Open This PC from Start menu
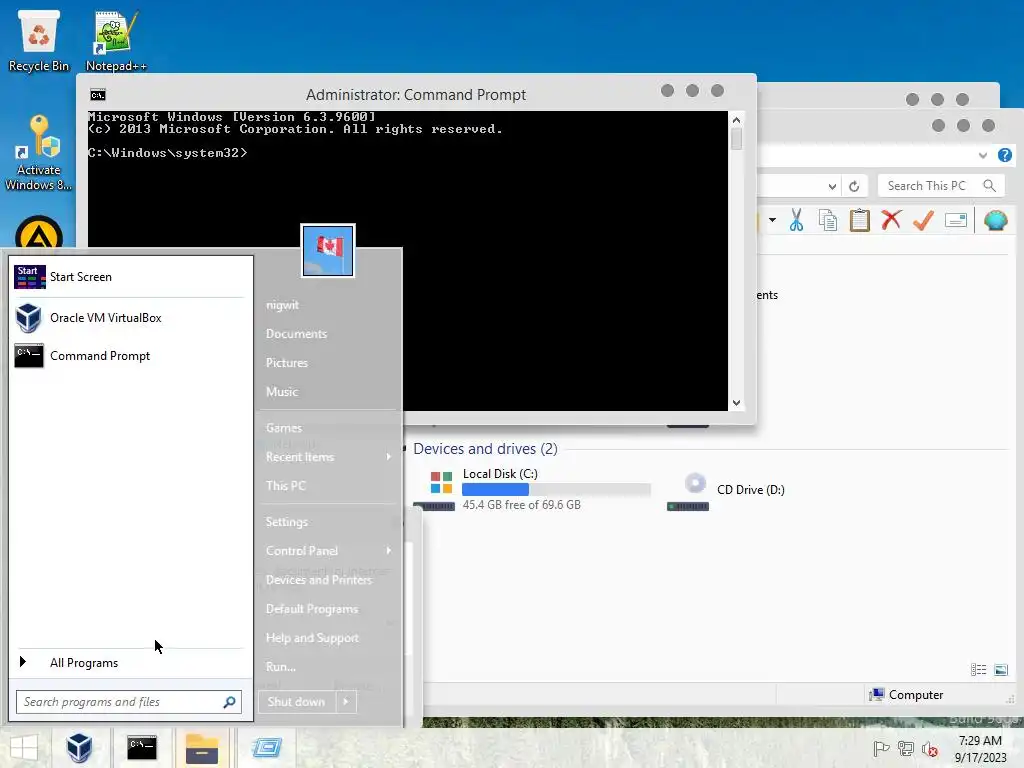The image size is (1024, 768). coord(285,486)
